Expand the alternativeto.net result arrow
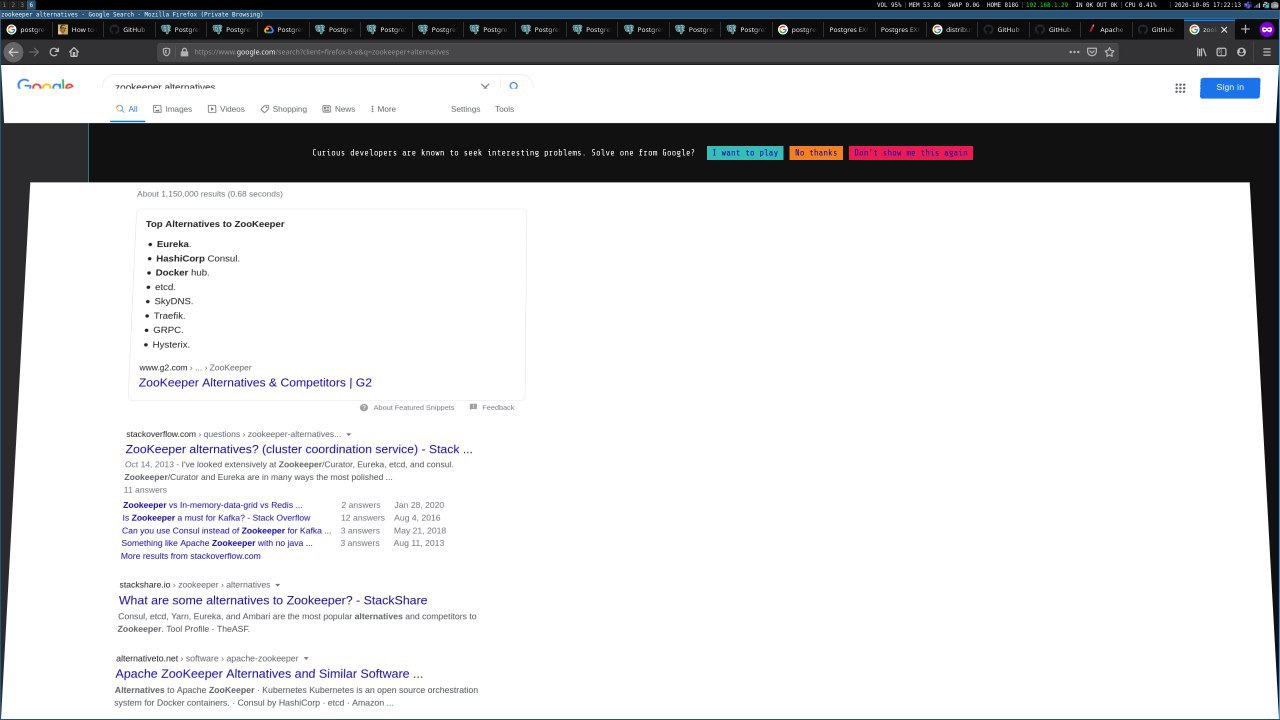The height and width of the screenshot is (720, 1280). tap(306, 659)
